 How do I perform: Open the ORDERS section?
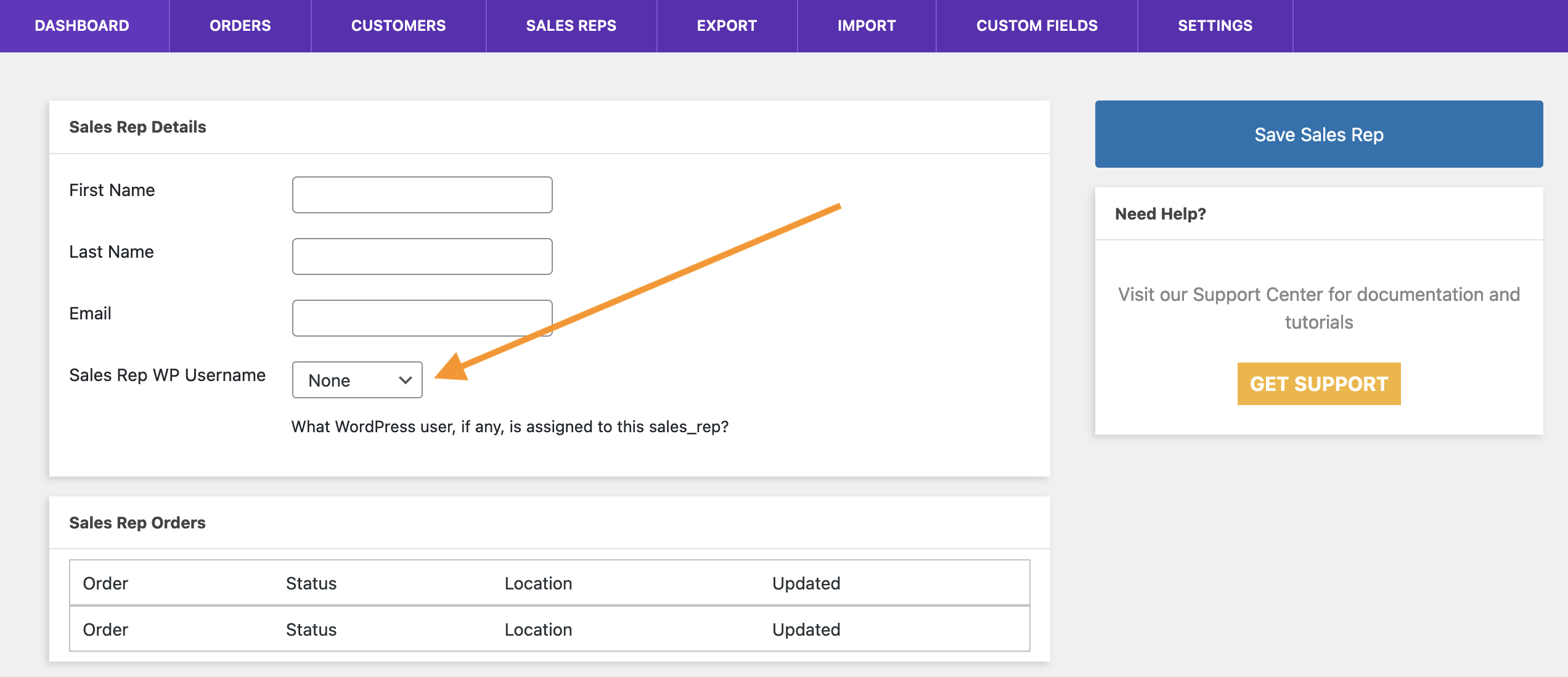[237, 25]
